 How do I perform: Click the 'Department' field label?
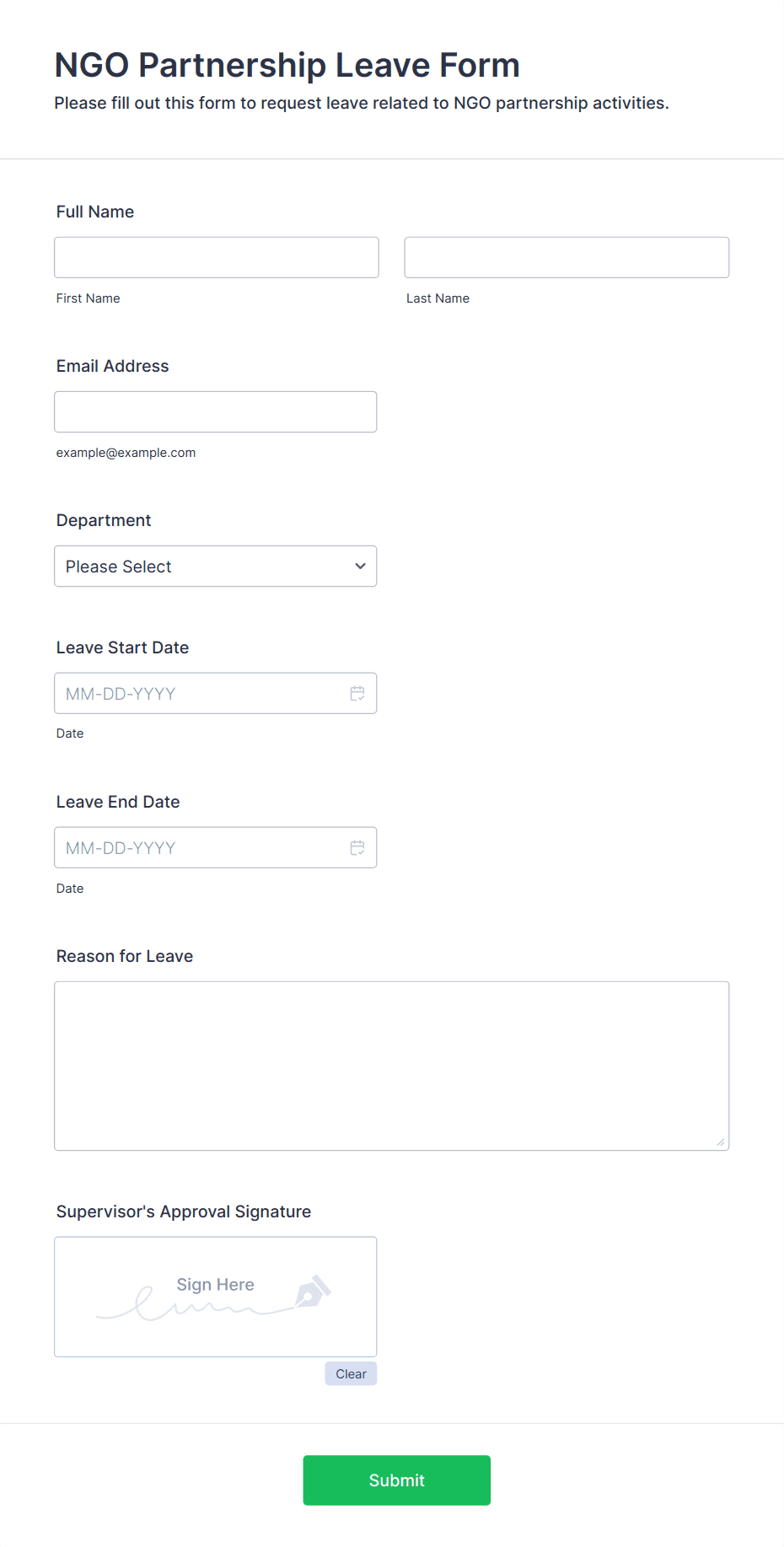(104, 520)
